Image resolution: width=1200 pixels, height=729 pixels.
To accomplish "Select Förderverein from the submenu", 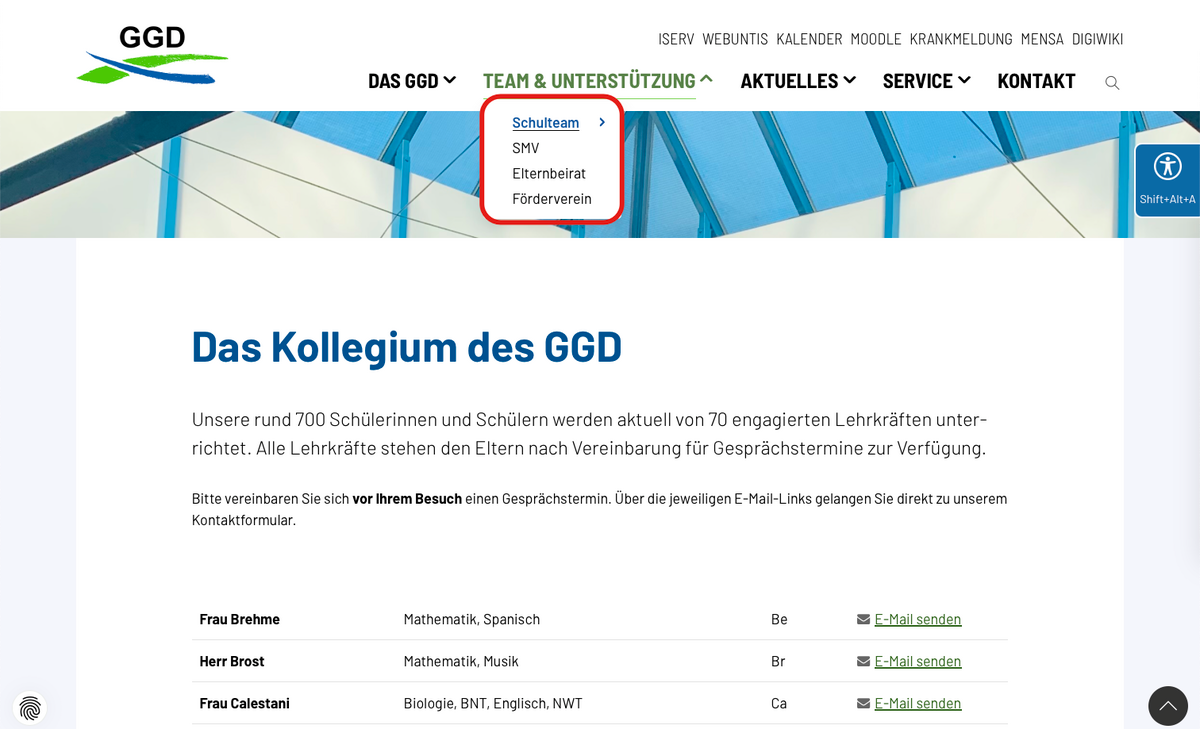I will pos(552,199).
